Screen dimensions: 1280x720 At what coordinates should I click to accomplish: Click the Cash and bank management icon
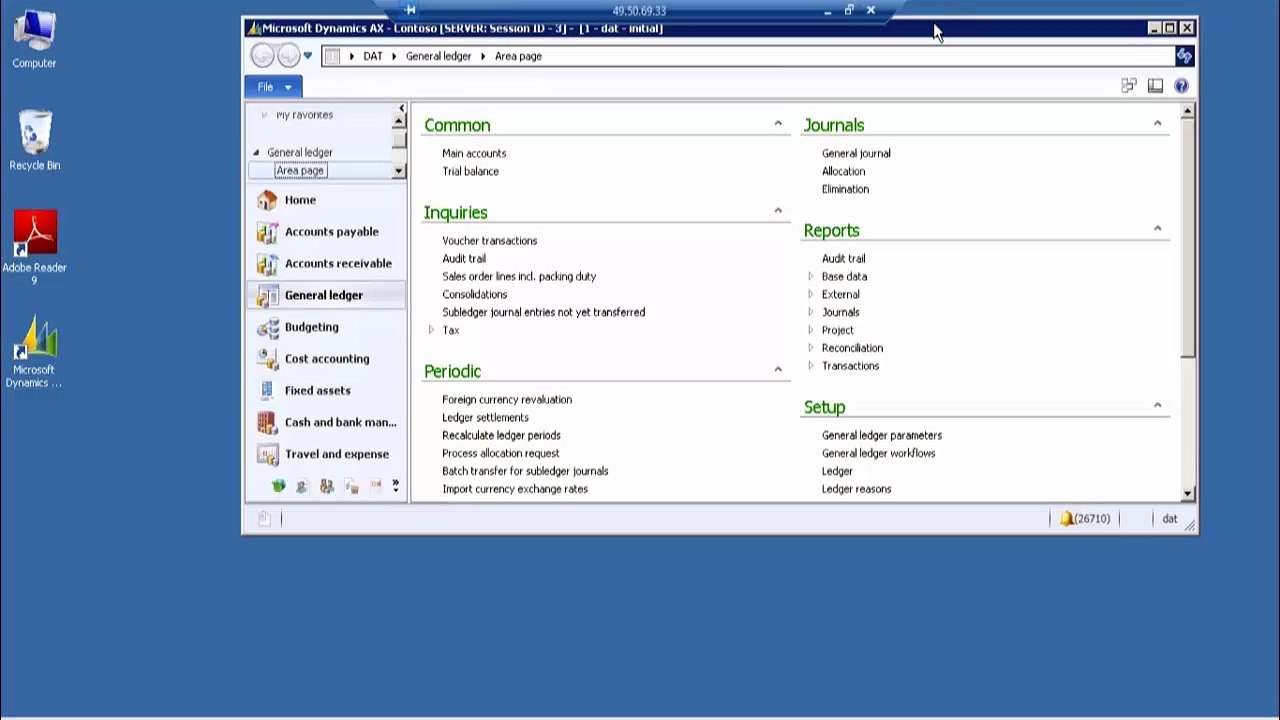pyautogui.click(x=267, y=423)
